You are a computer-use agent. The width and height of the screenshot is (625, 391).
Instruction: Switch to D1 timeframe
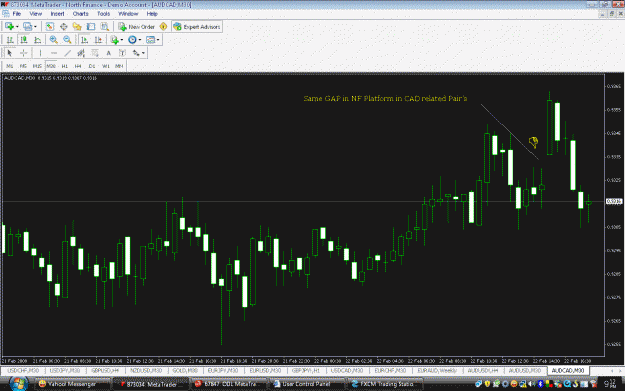click(92, 66)
